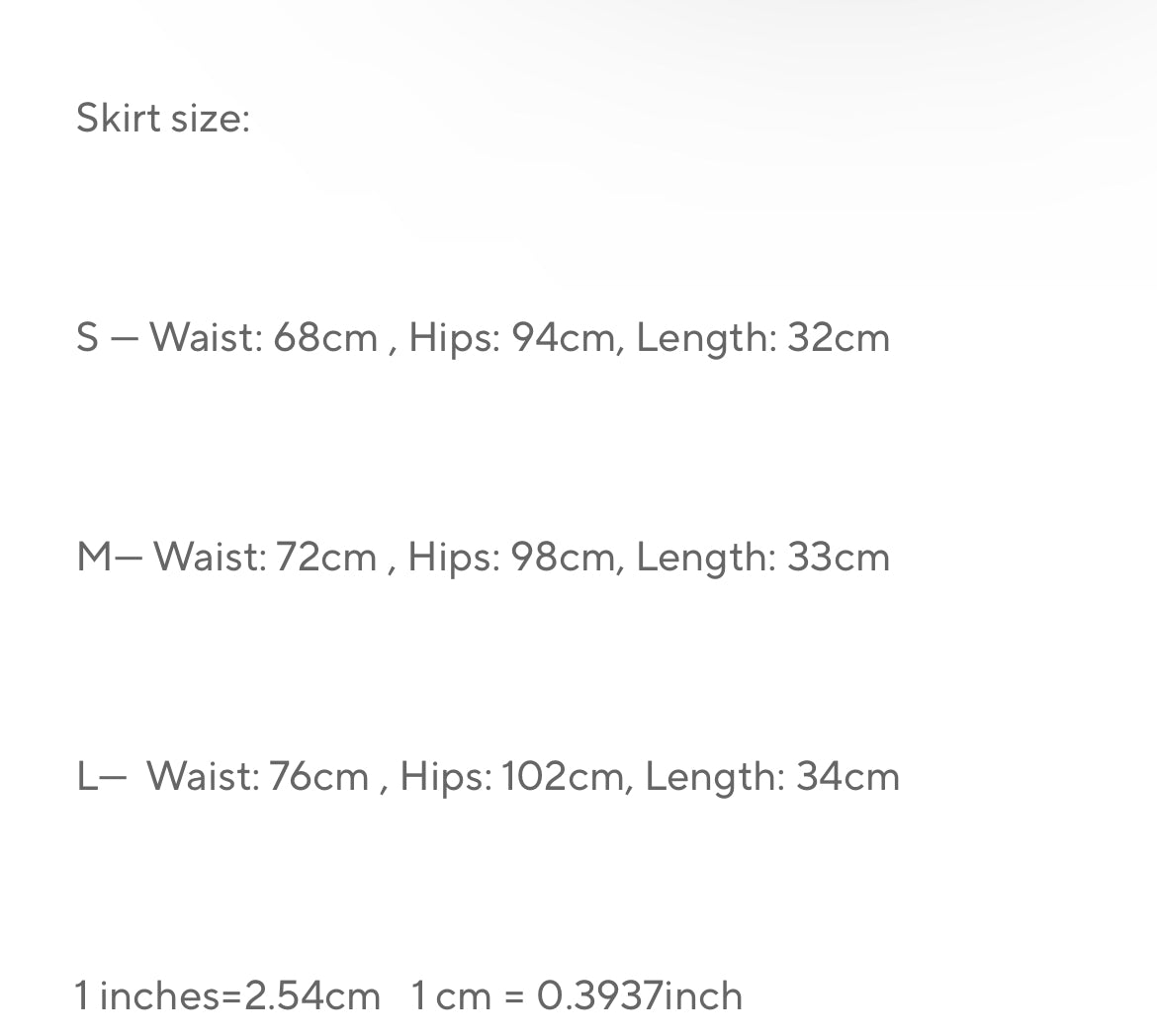
Task: Click the 'Length: 34cm' value
Action: point(772,776)
